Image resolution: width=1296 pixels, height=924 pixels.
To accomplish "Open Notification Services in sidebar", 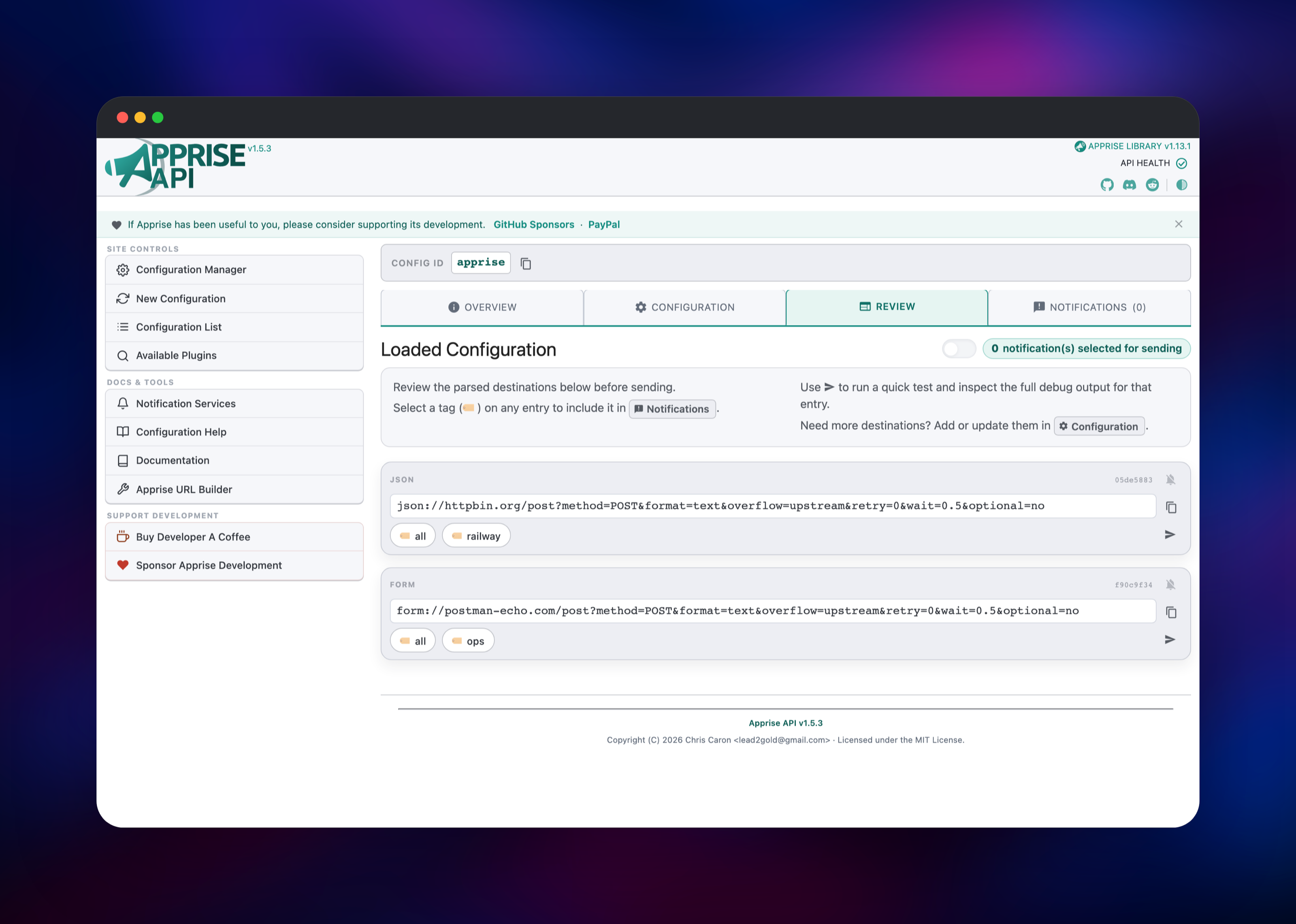I will coord(234,403).
